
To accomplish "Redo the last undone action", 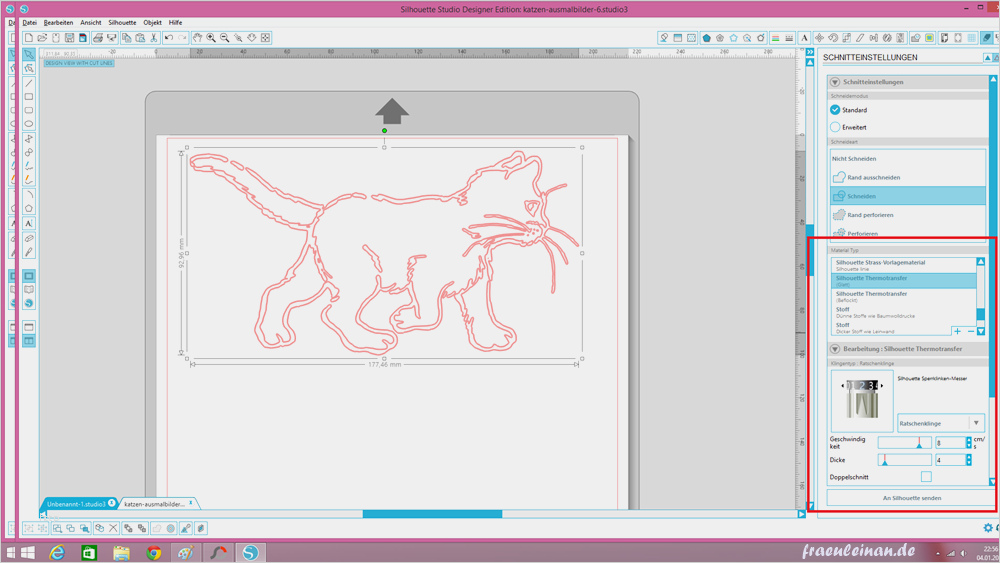I will (182, 38).
